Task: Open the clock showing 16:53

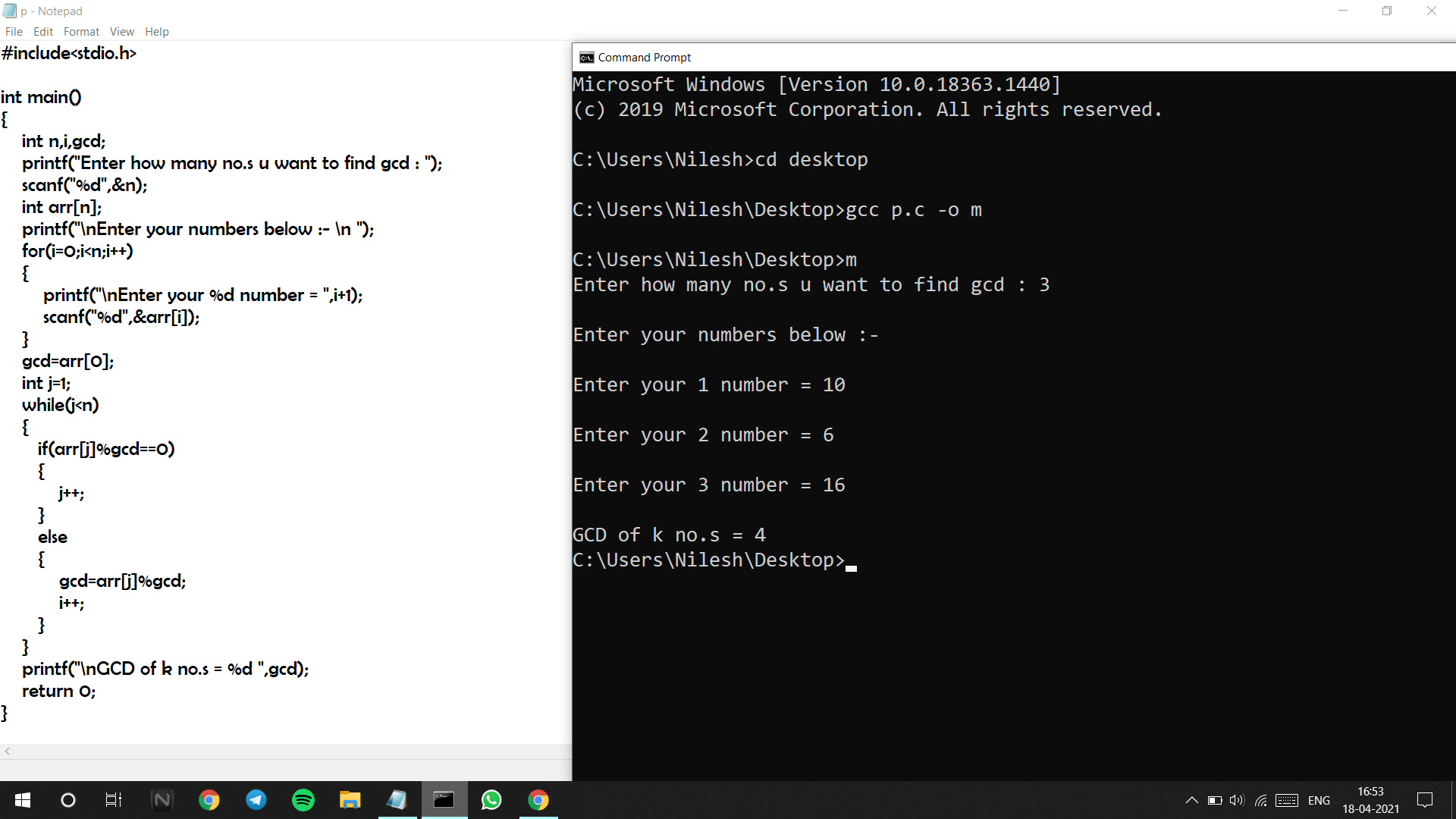Action: click(x=1370, y=800)
